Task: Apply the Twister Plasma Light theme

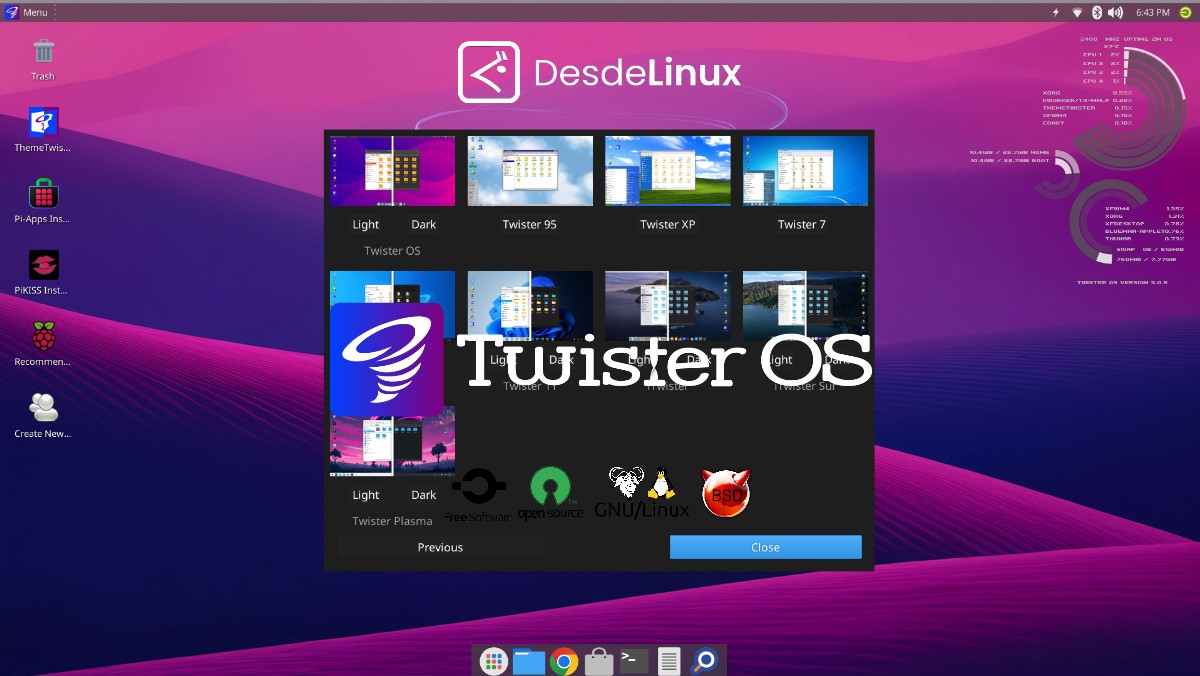Action: [x=366, y=495]
